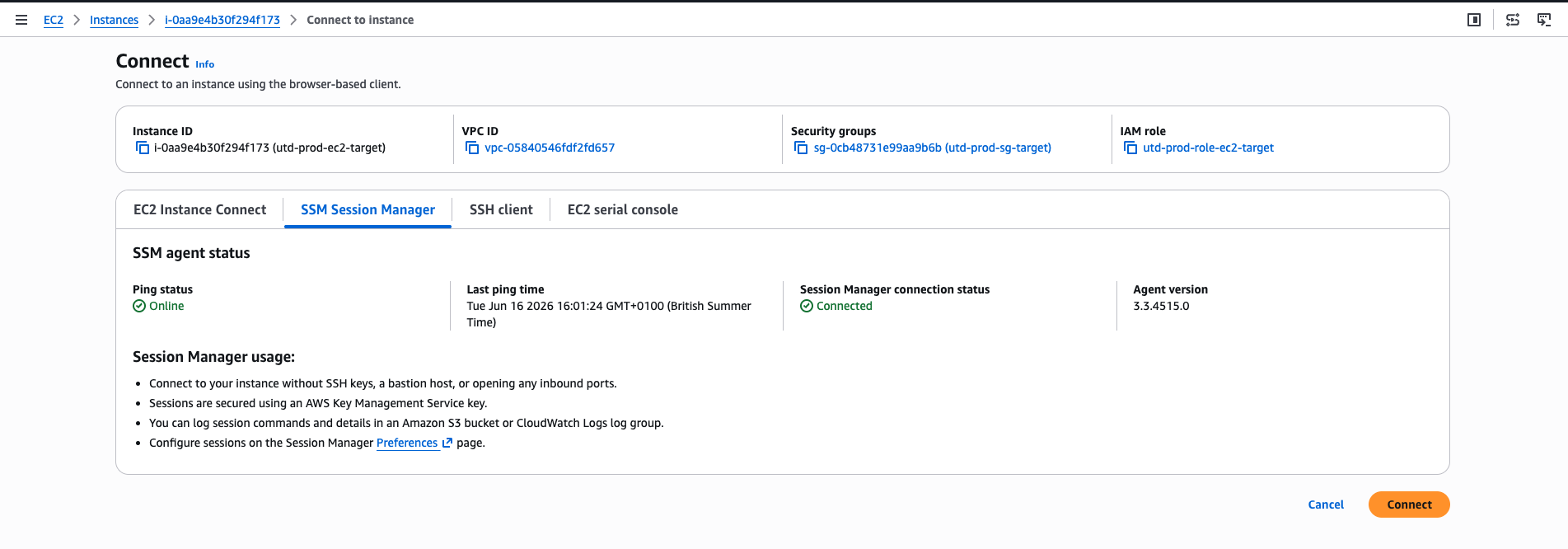The image size is (1568, 549).
Task: Open the preferences sliders icon in header
Action: 1513,20
